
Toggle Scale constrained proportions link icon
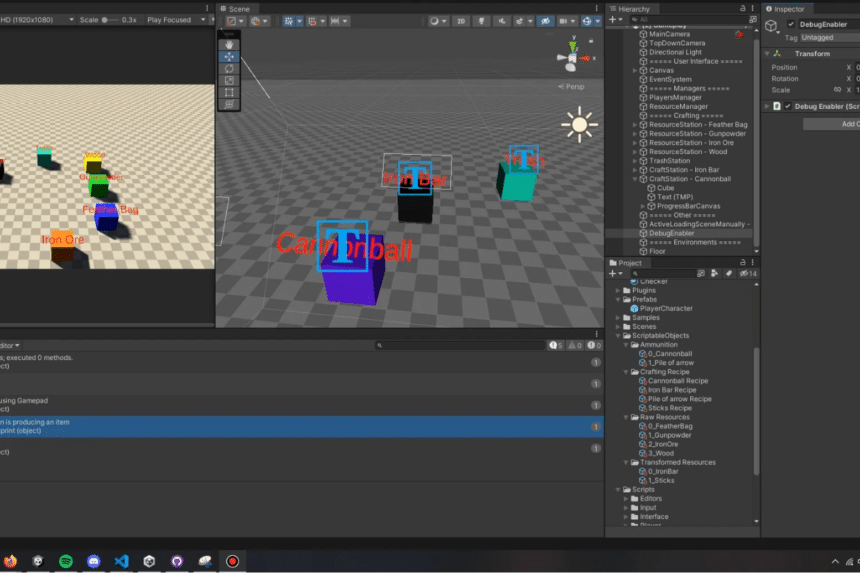click(837, 90)
